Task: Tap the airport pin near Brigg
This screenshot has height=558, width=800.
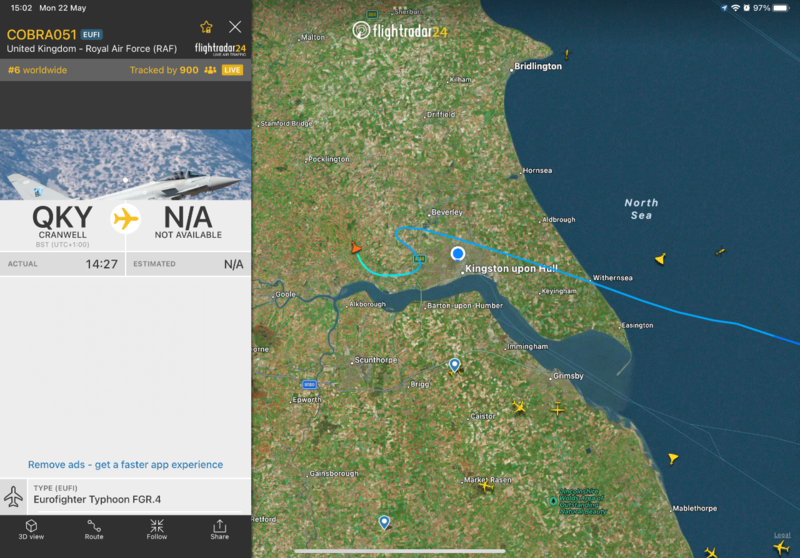Action: pyautogui.click(x=454, y=364)
